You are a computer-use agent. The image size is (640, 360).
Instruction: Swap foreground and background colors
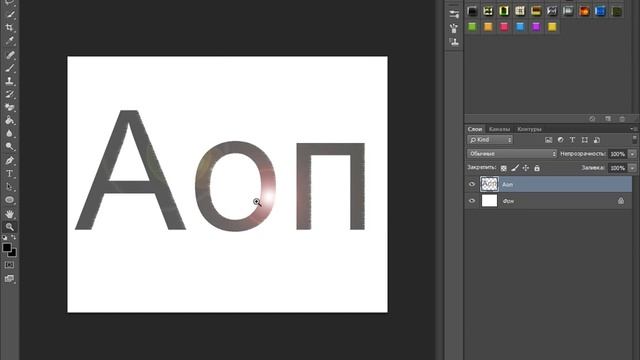[13, 238]
